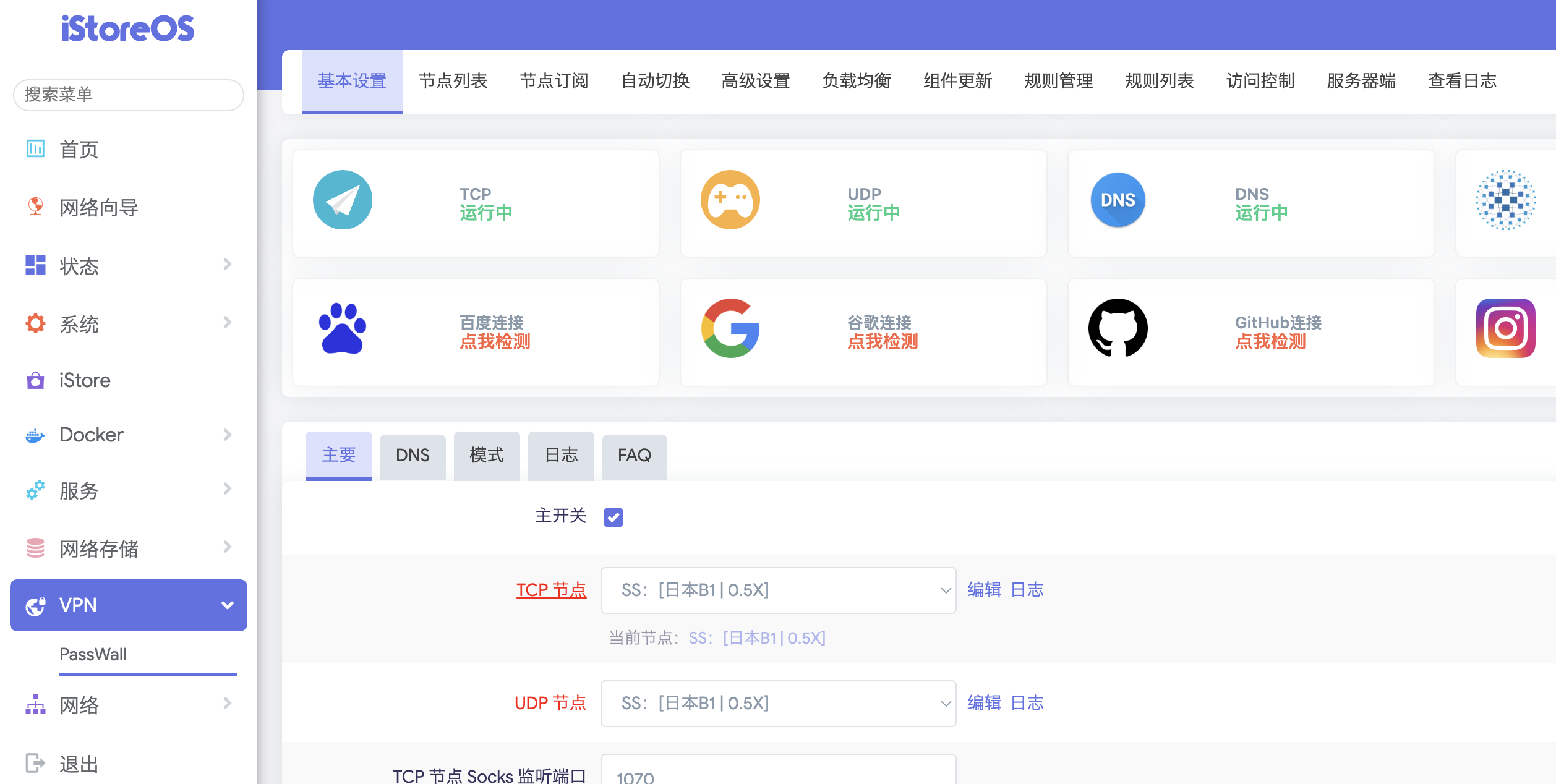Click the blue DNS circle icon

[1118, 200]
